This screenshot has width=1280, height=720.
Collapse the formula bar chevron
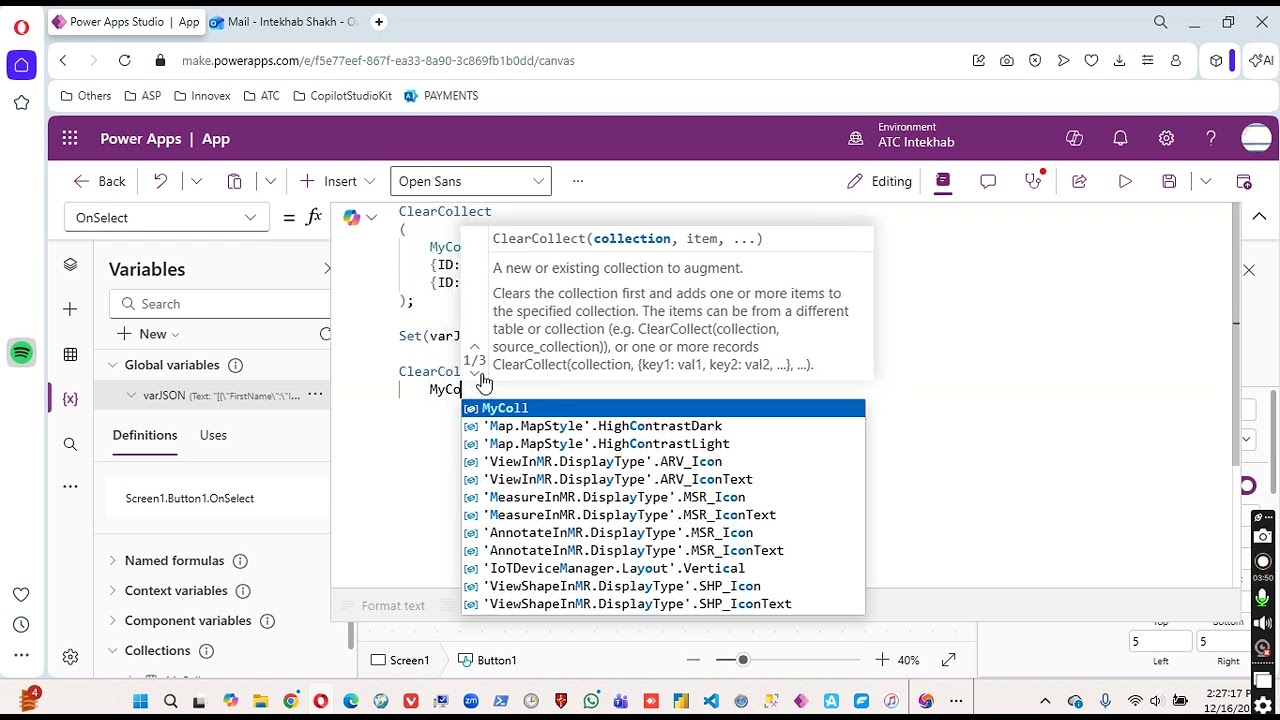click(1259, 217)
